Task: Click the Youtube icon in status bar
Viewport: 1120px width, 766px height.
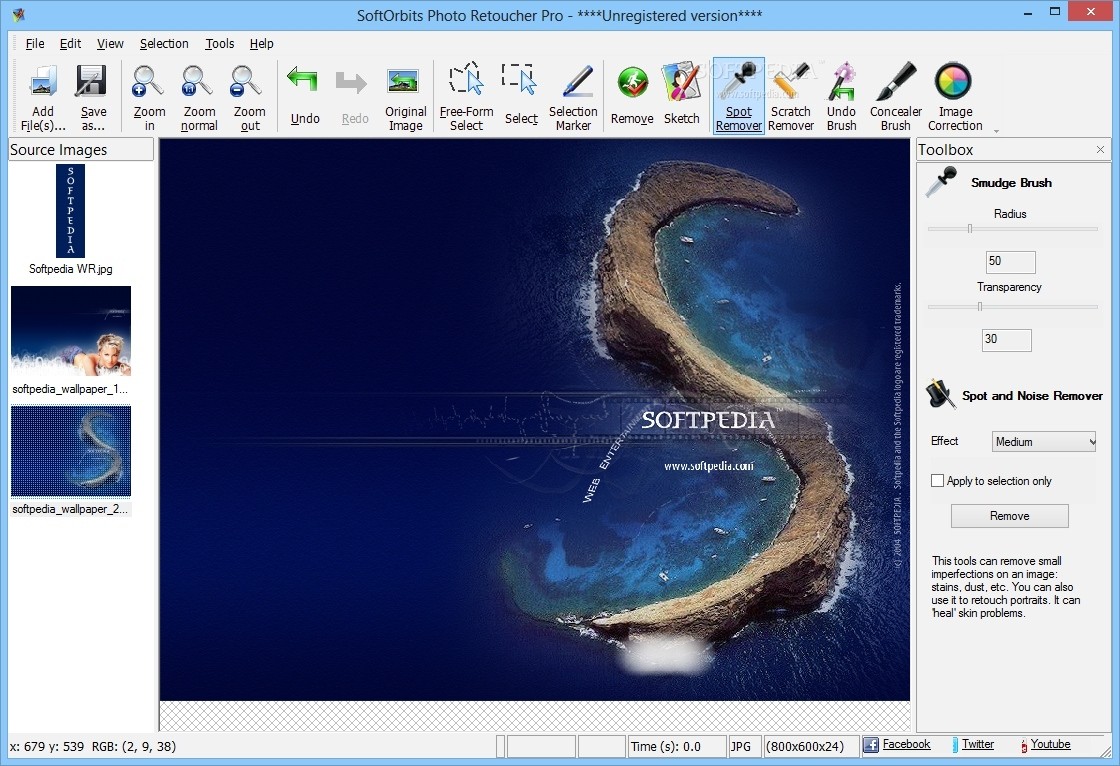Action: point(1024,745)
